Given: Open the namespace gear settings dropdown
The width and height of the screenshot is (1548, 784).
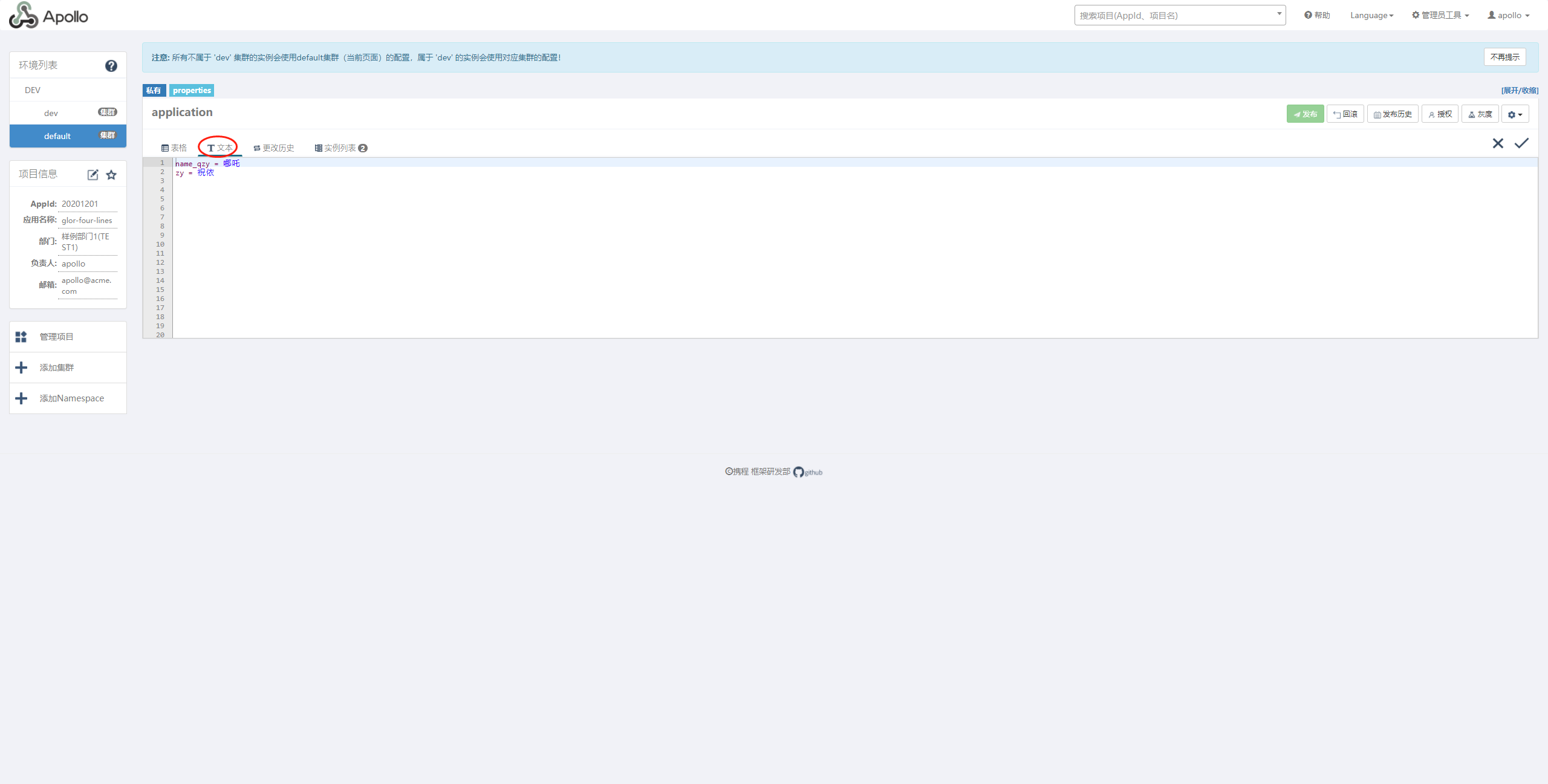Looking at the screenshot, I should click(1515, 114).
